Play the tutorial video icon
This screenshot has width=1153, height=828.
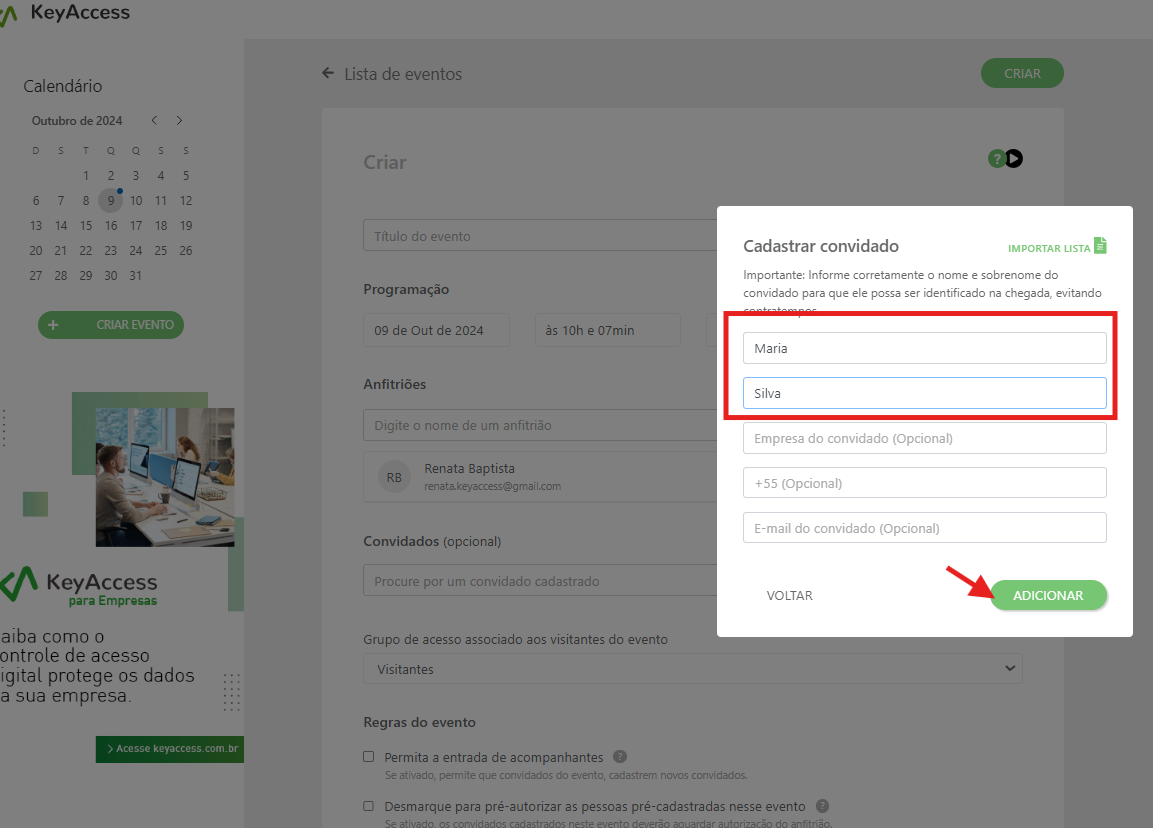point(1014,158)
